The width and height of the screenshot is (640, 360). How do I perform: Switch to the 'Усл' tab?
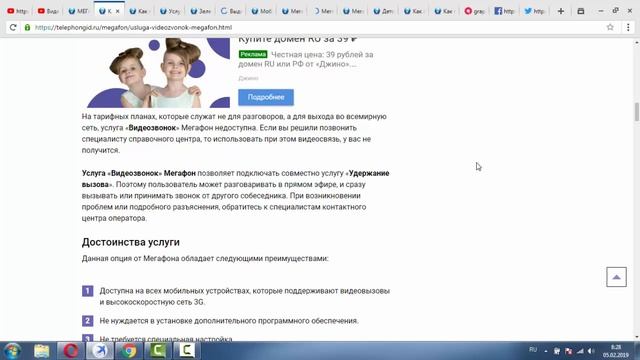(x=170, y=11)
